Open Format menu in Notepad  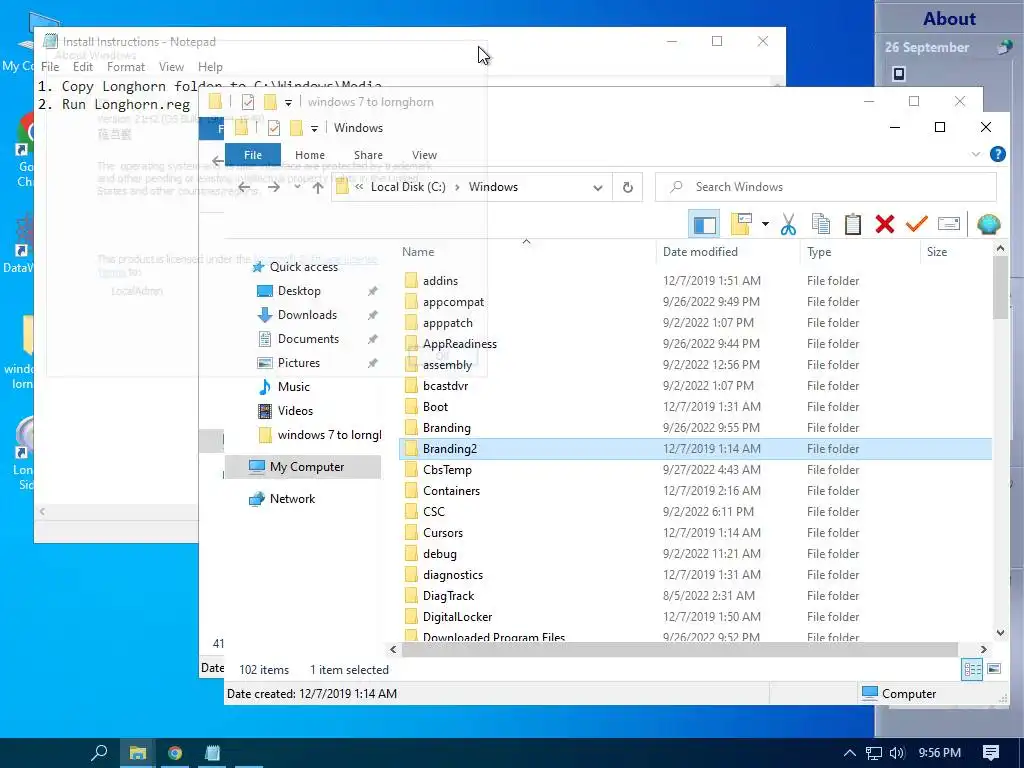pos(125,67)
